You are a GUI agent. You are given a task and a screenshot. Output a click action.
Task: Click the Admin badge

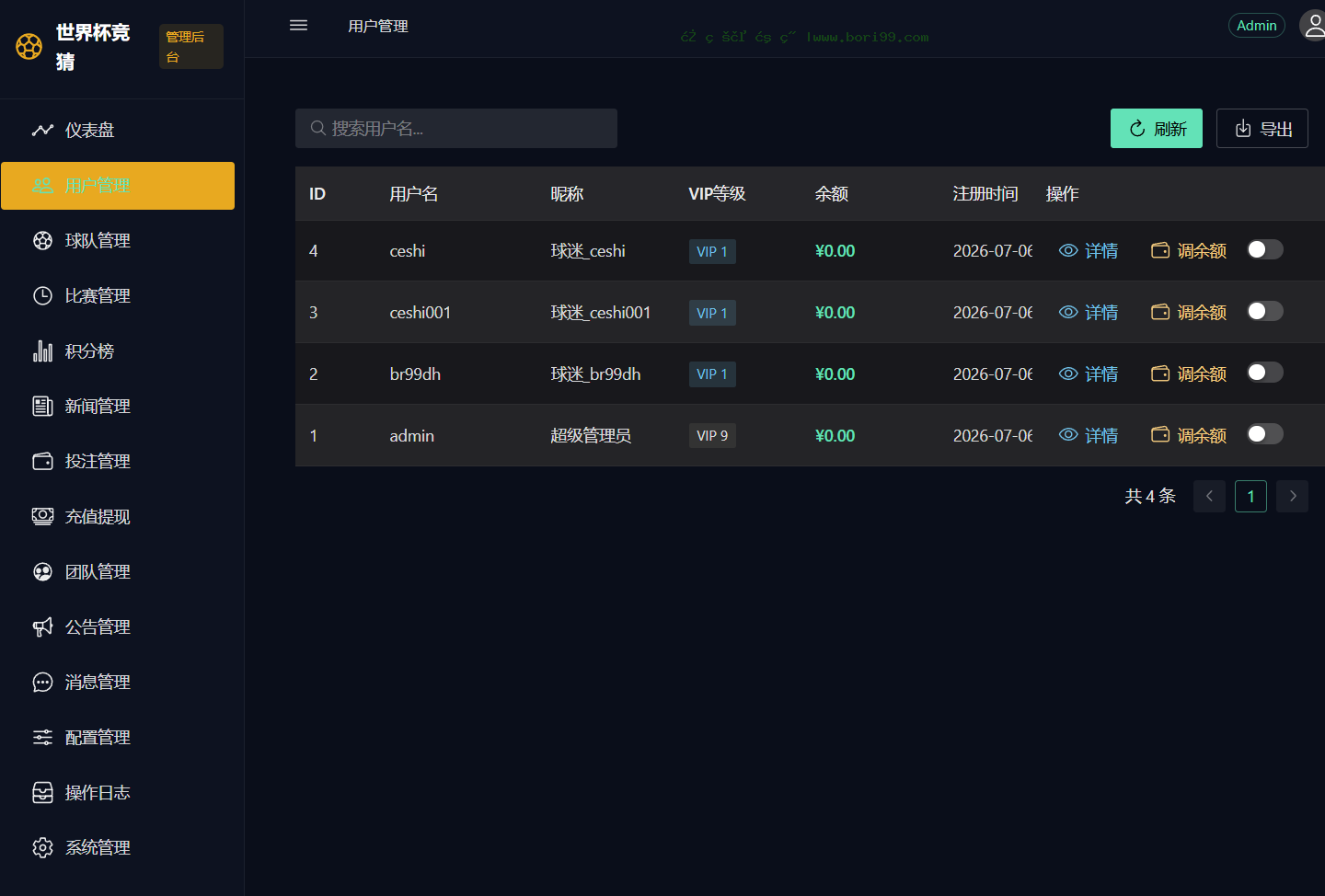pos(1256,26)
